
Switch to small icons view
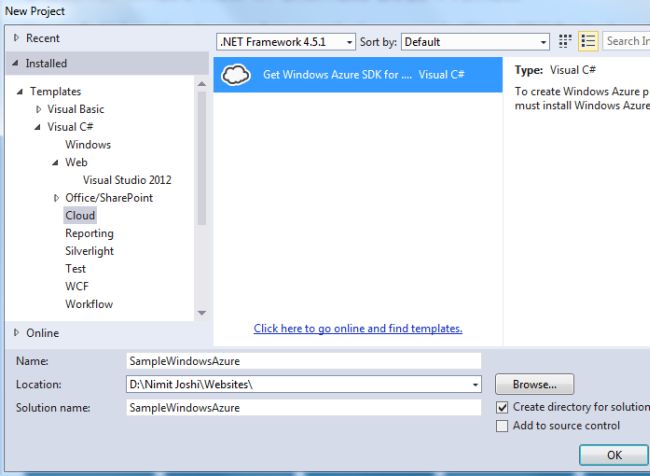(x=565, y=41)
